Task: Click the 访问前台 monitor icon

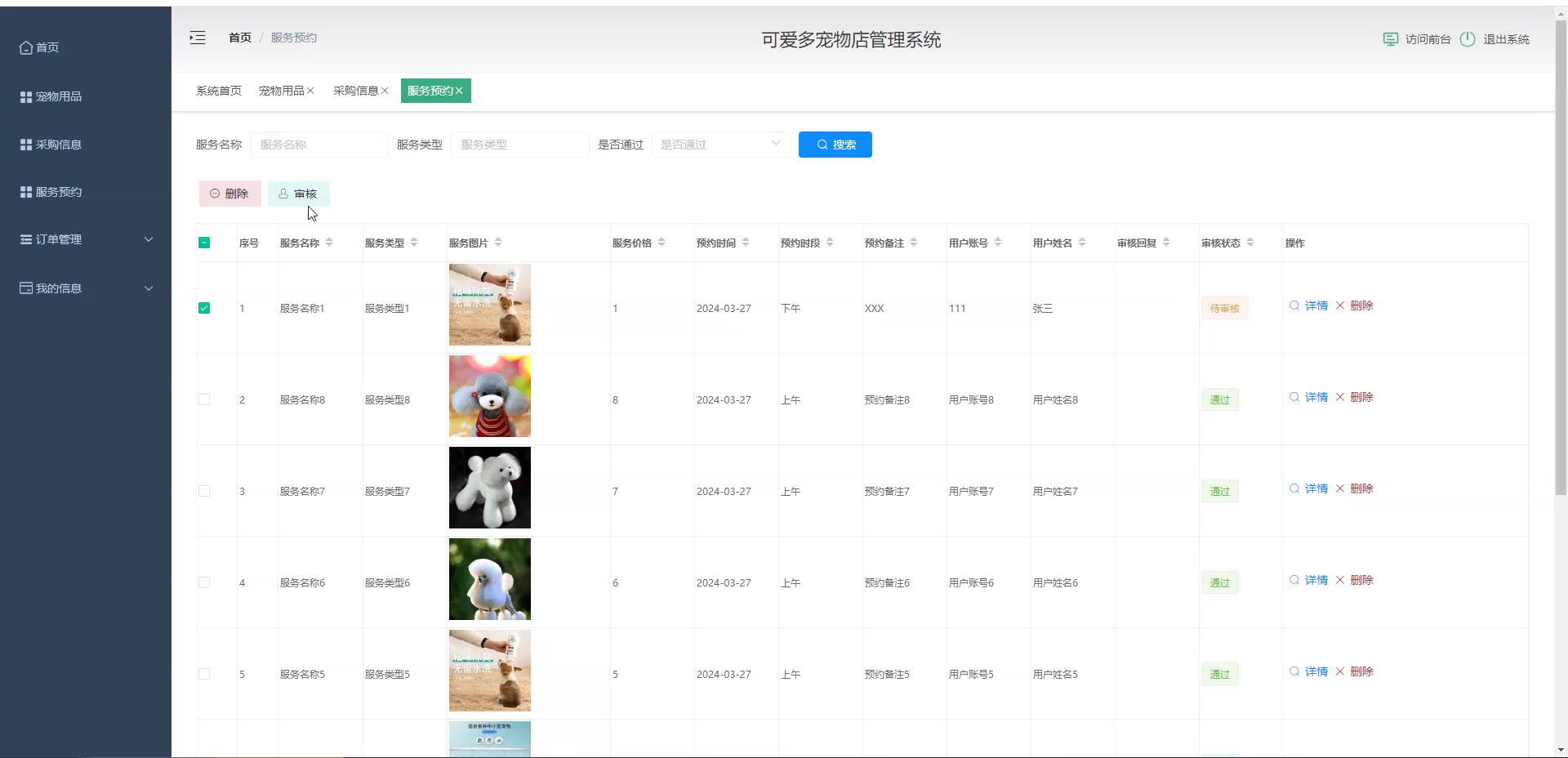Action: coord(1390,39)
